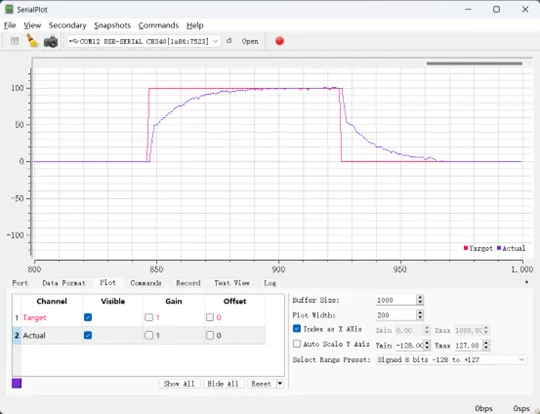This screenshot has width=540, height=414.
Task: Increase the Buffer Size stepper arrow
Action: pyautogui.click(x=420, y=298)
